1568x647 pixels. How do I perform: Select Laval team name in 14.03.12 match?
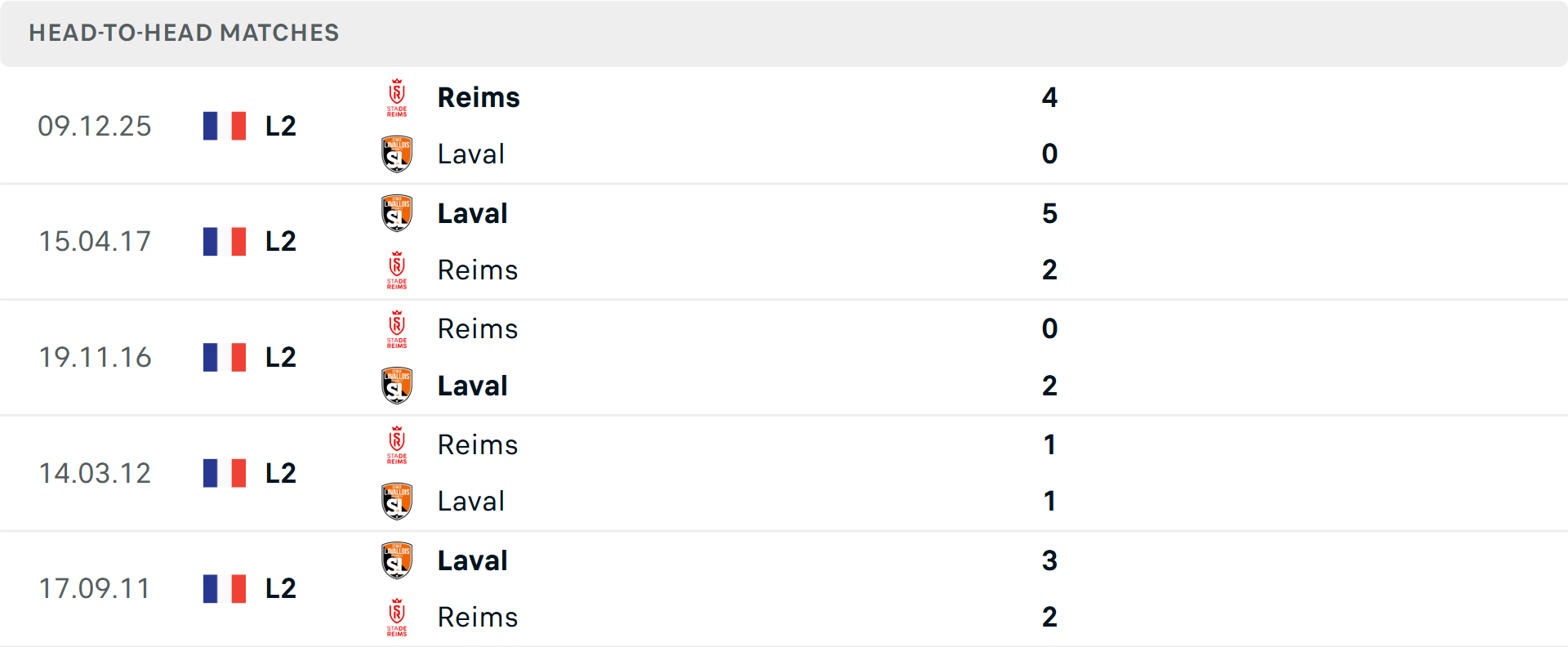(470, 502)
